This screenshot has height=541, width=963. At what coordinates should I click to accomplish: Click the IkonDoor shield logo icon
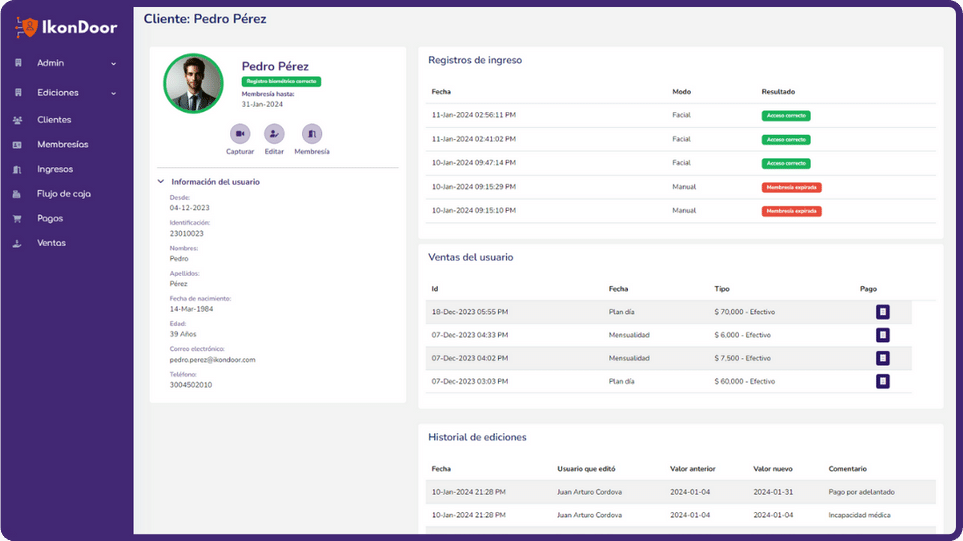pos(27,27)
